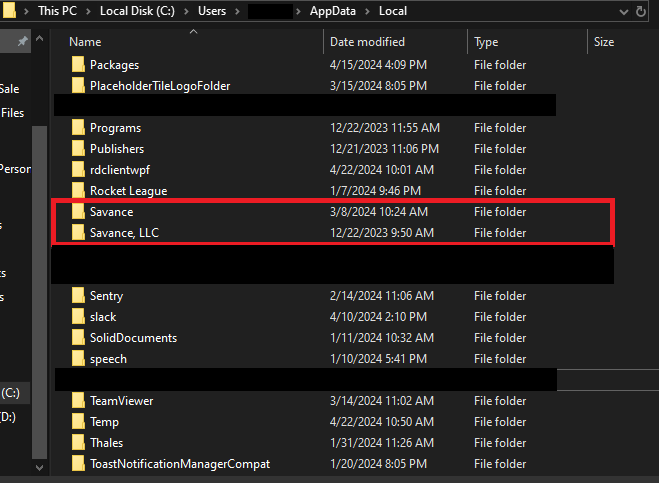Click the slack folder icon

click(78, 317)
